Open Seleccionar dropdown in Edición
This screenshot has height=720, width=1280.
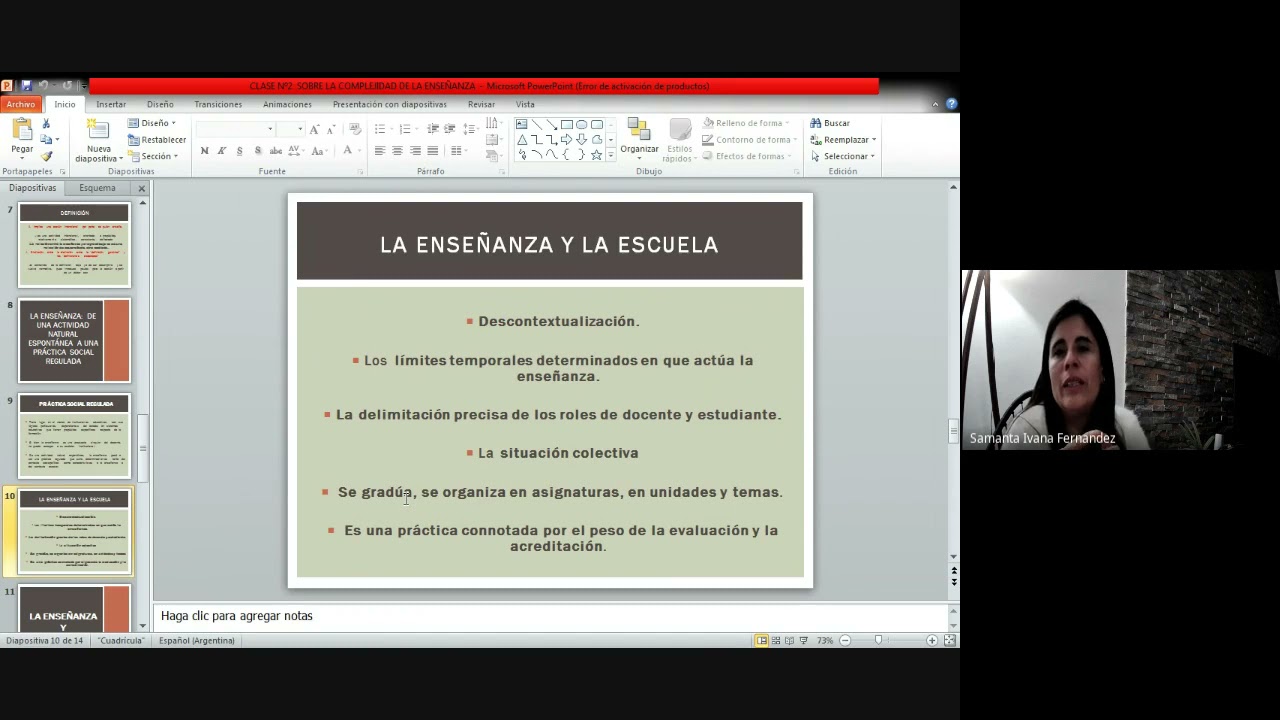point(843,156)
